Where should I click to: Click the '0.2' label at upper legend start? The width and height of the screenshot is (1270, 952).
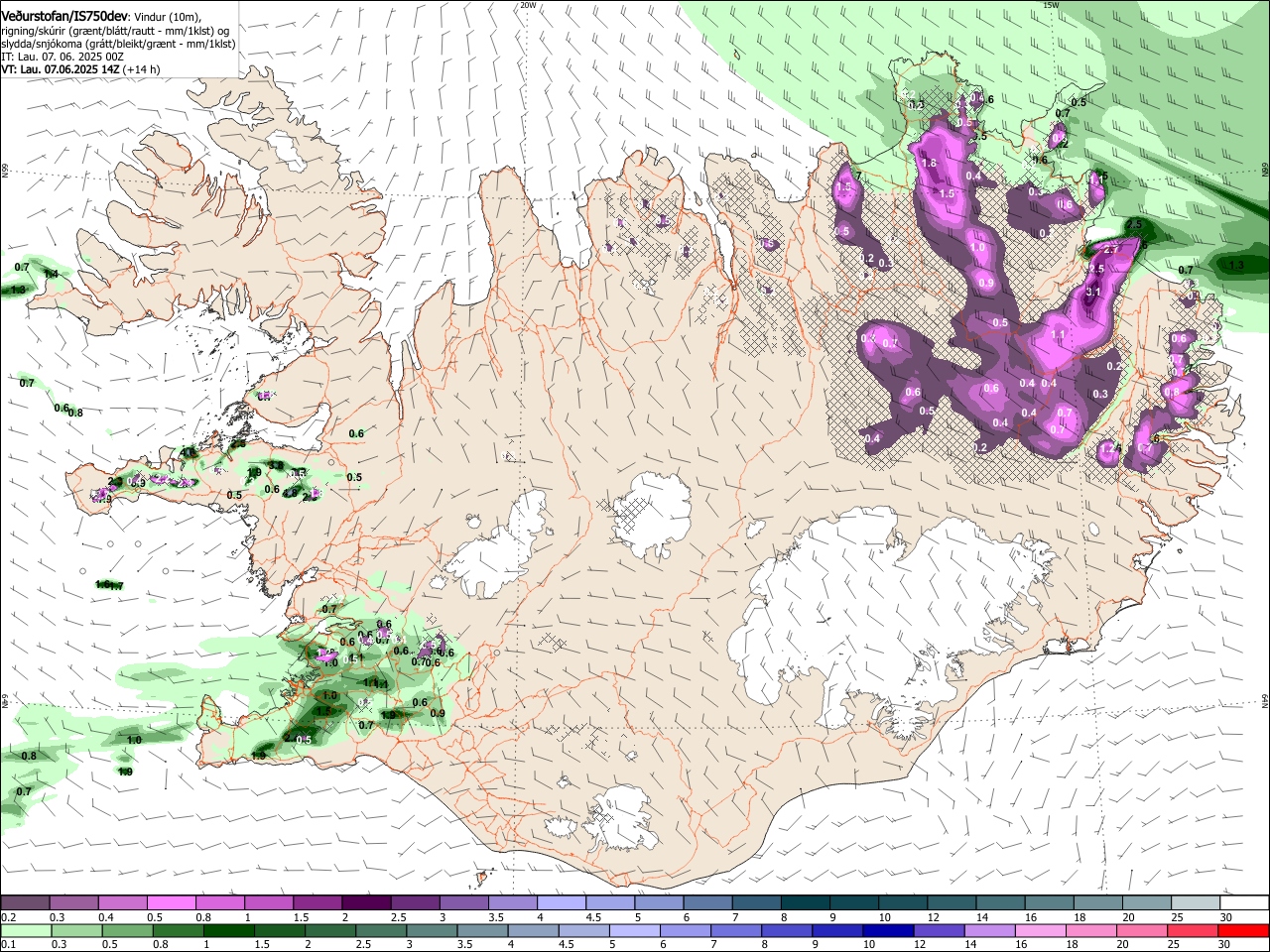pyautogui.click(x=8, y=917)
